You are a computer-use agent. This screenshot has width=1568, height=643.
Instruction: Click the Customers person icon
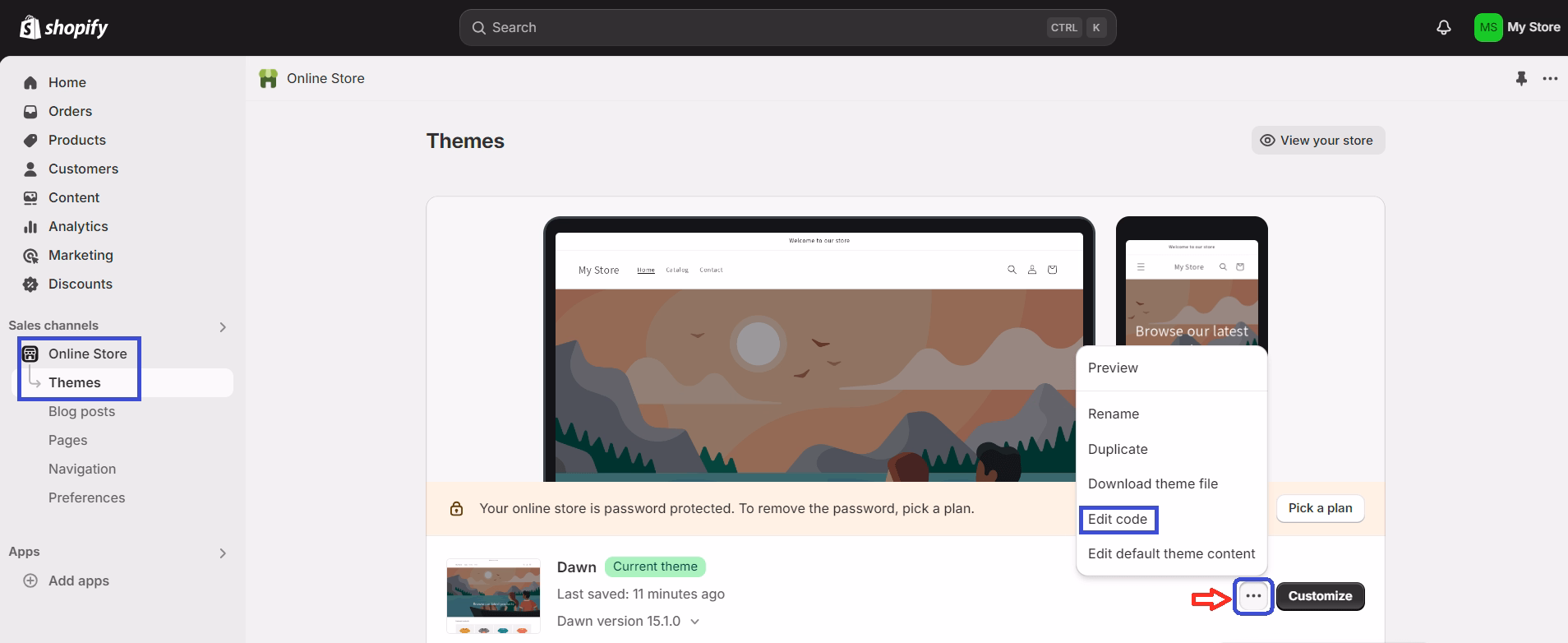30,169
